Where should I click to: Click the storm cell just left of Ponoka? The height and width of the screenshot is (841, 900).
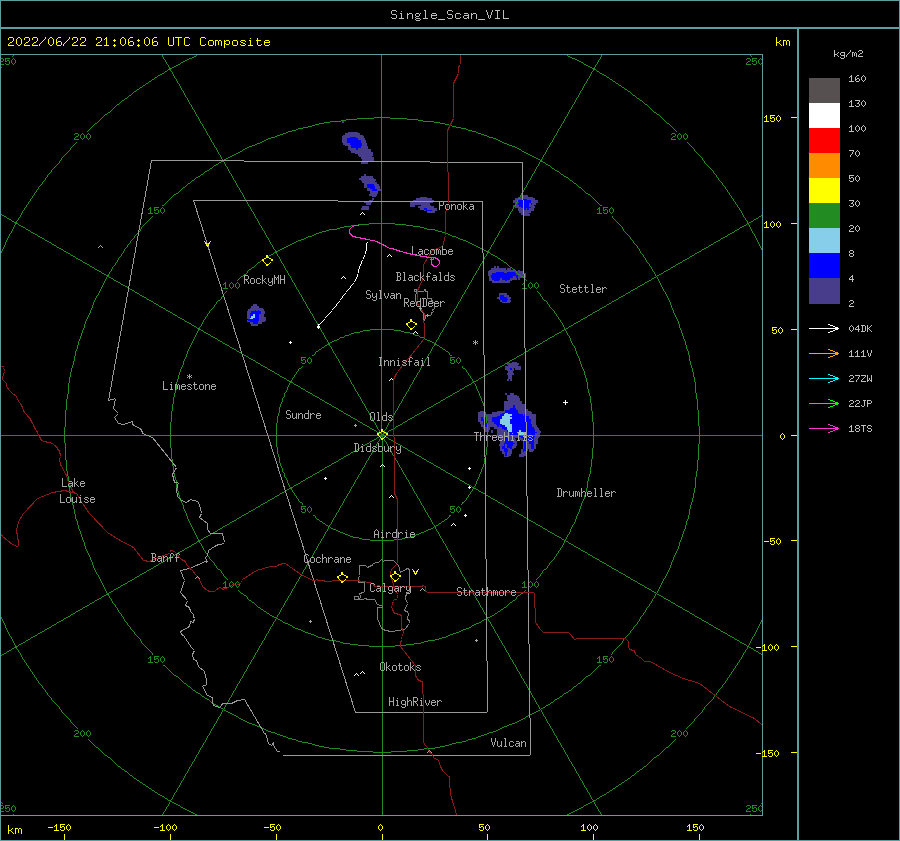click(425, 204)
